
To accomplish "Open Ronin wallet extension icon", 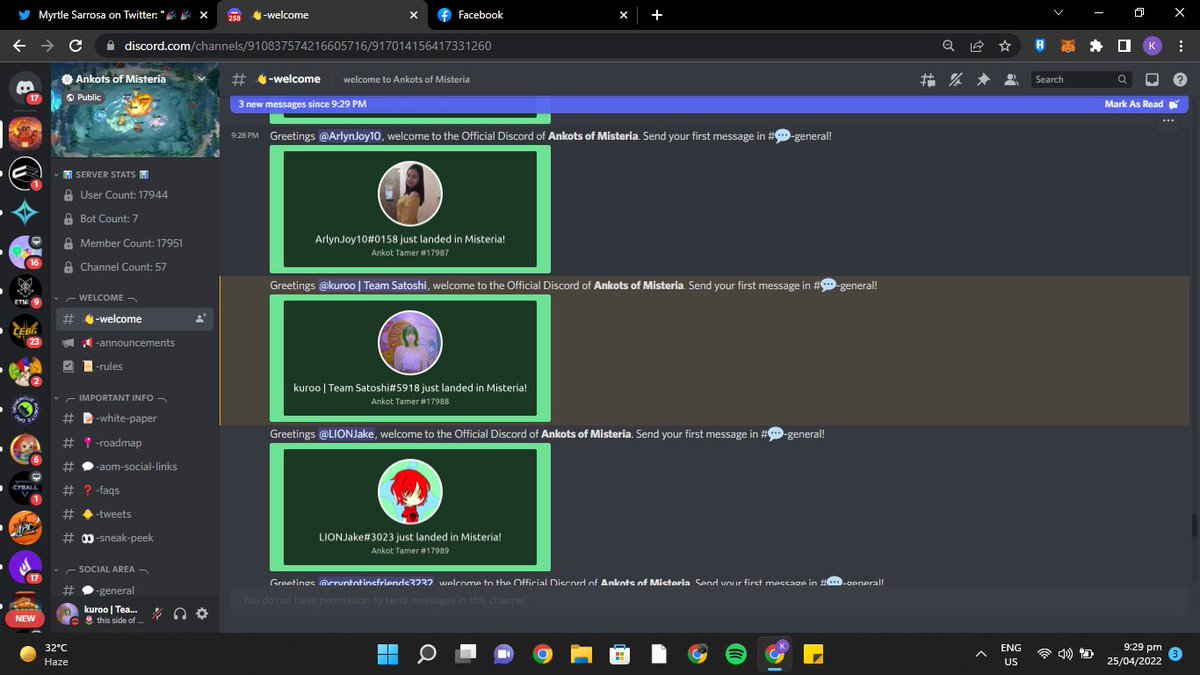I will [1041, 45].
